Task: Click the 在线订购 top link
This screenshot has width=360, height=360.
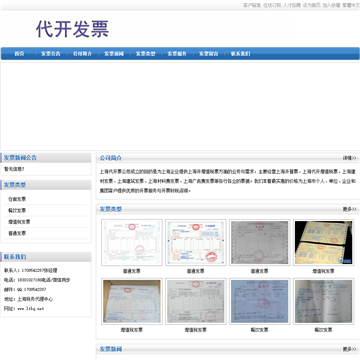Action: [272, 5]
